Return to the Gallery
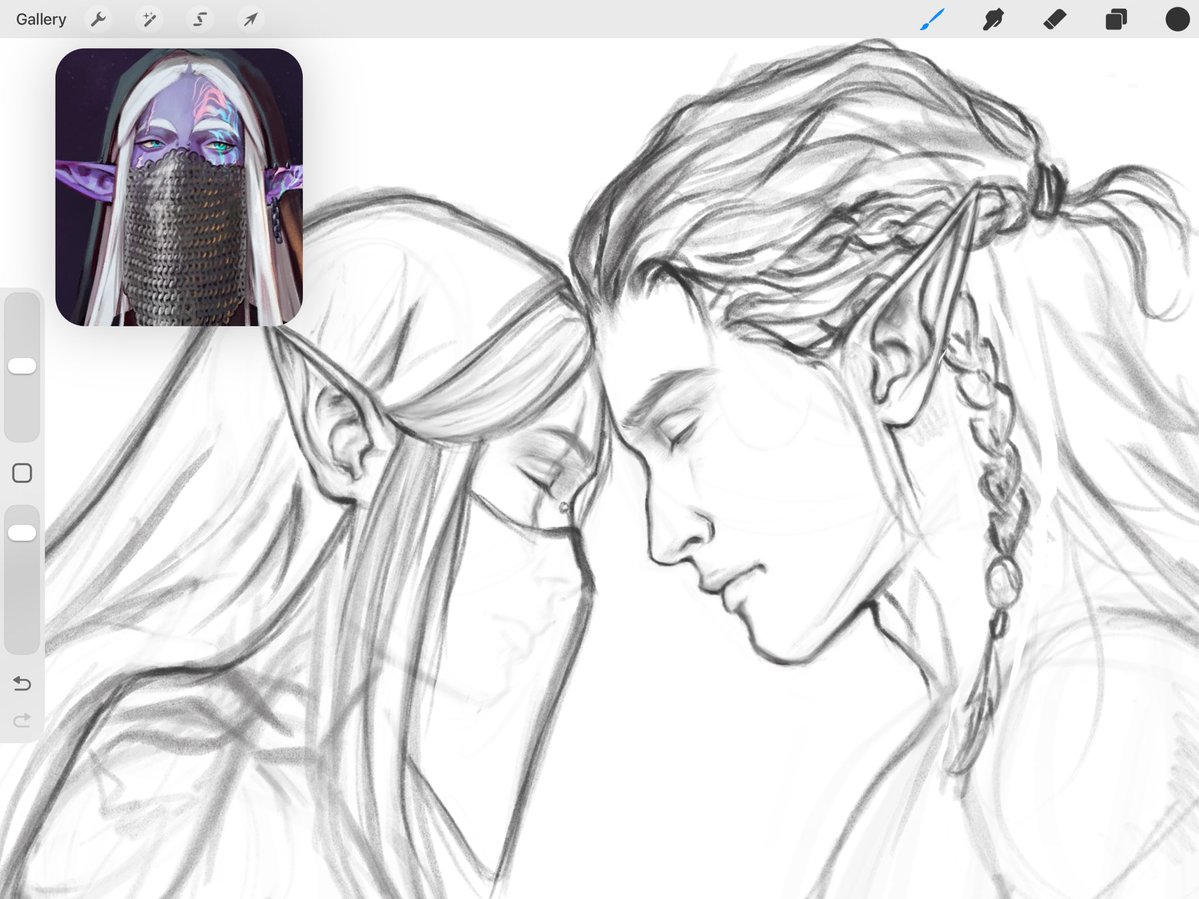The height and width of the screenshot is (899, 1199). [41, 19]
